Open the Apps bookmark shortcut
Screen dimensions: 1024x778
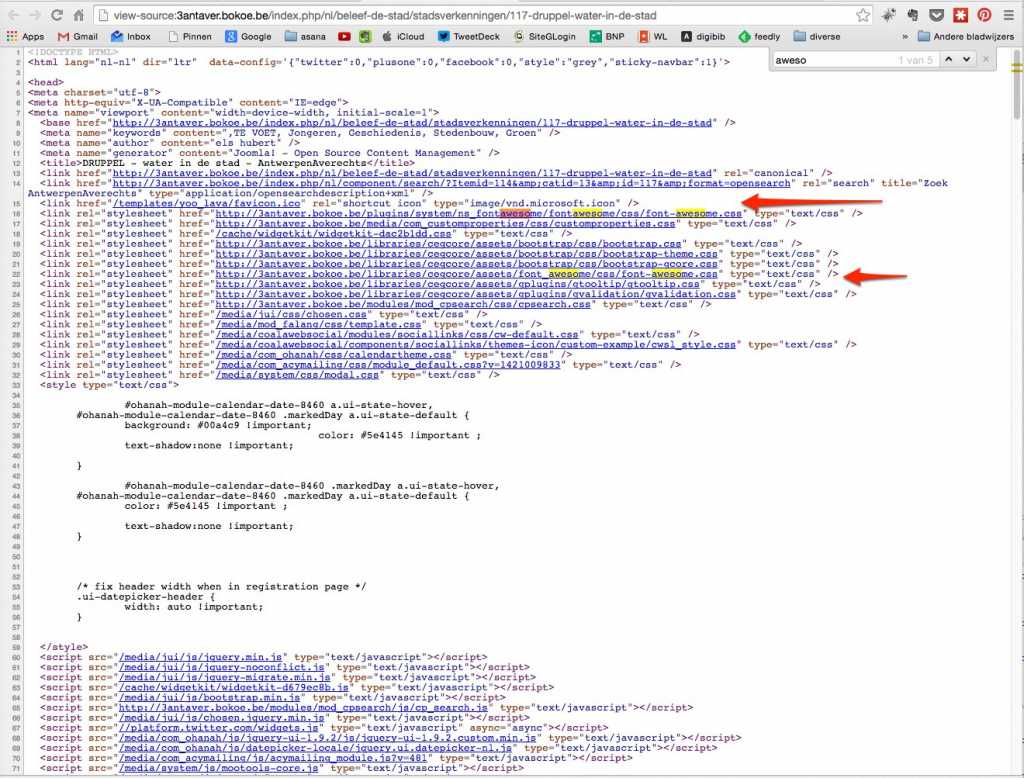pos(25,37)
